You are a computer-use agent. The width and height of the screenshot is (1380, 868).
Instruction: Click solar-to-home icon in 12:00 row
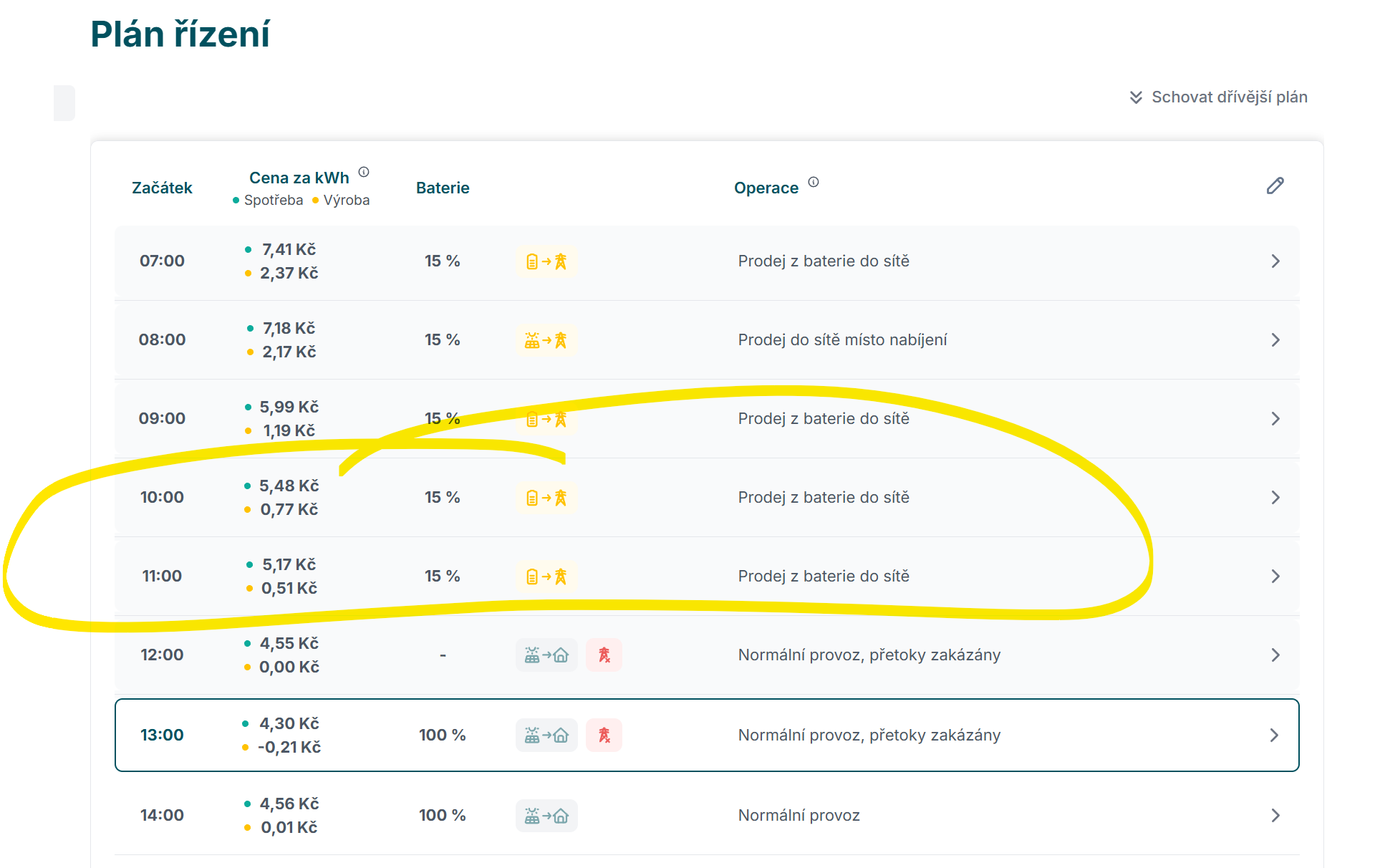(546, 655)
